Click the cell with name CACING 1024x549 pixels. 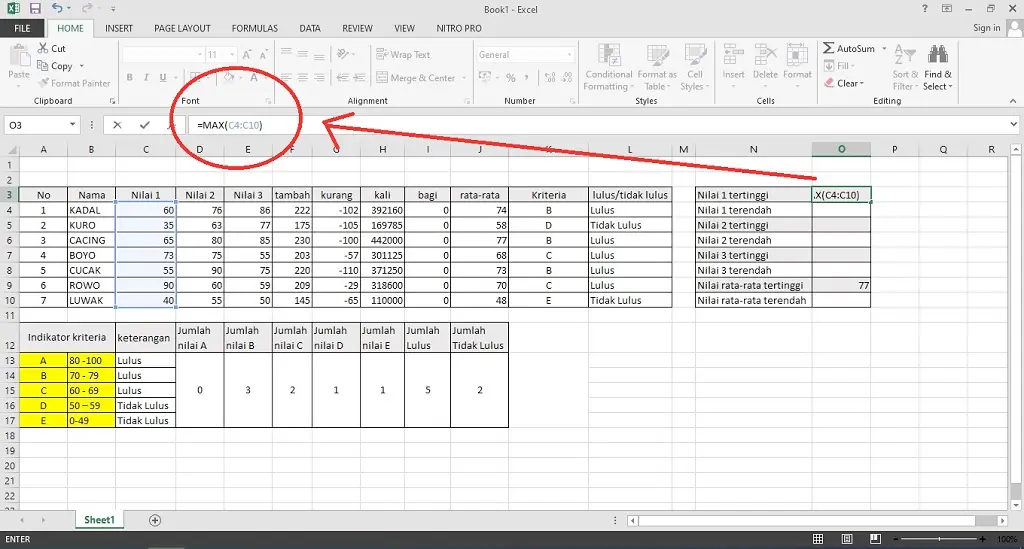(91, 240)
